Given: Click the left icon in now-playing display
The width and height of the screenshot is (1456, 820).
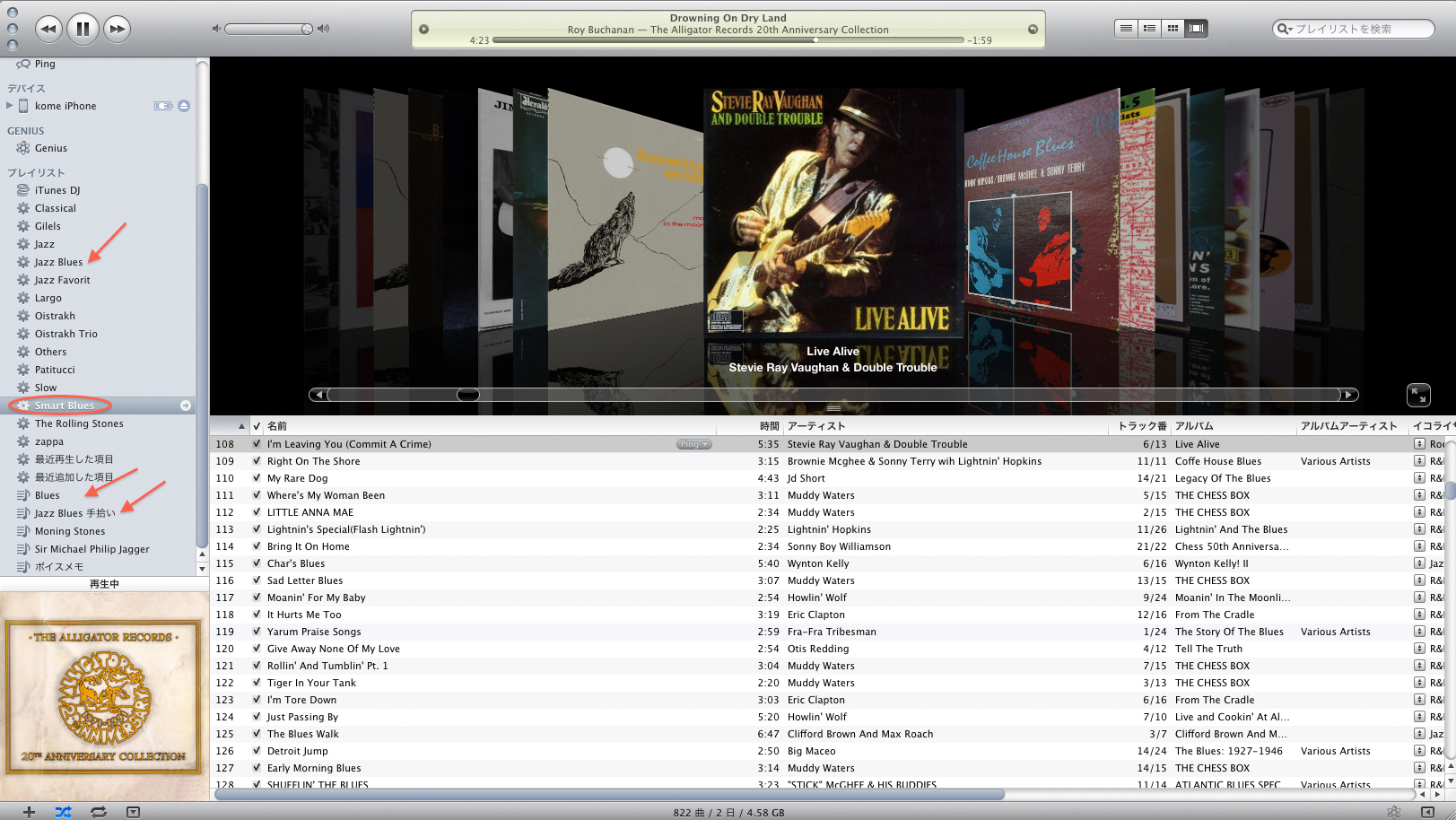Looking at the screenshot, I should 423,30.
